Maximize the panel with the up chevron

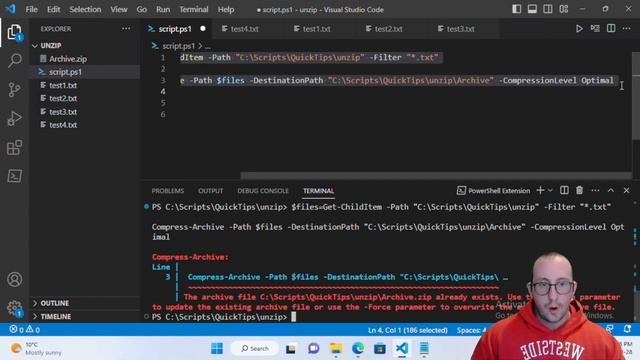point(611,190)
